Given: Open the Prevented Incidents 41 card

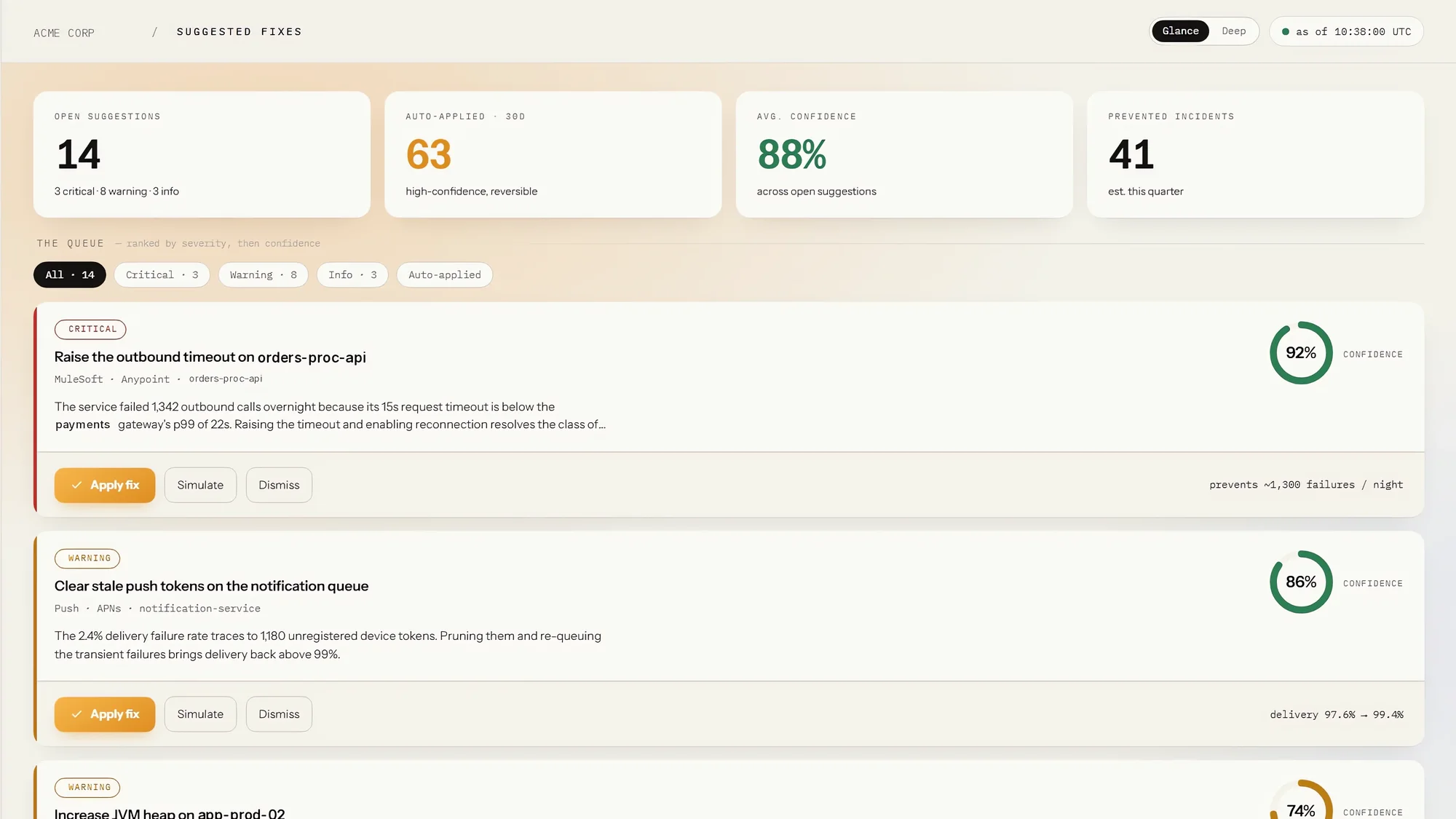Looking at the screenshot, I should (x=1256, y=154).
